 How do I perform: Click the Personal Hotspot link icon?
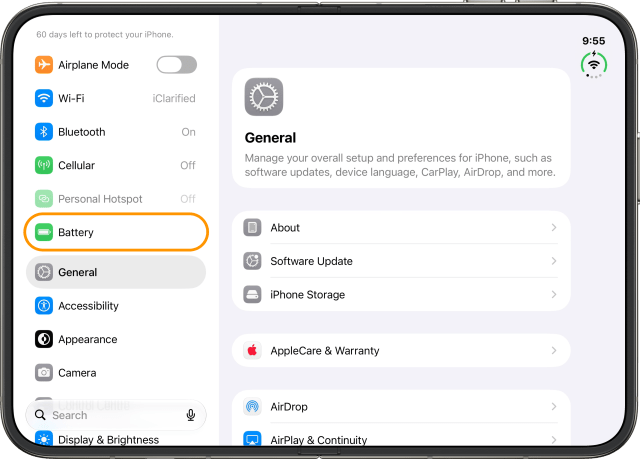point(44,199)
